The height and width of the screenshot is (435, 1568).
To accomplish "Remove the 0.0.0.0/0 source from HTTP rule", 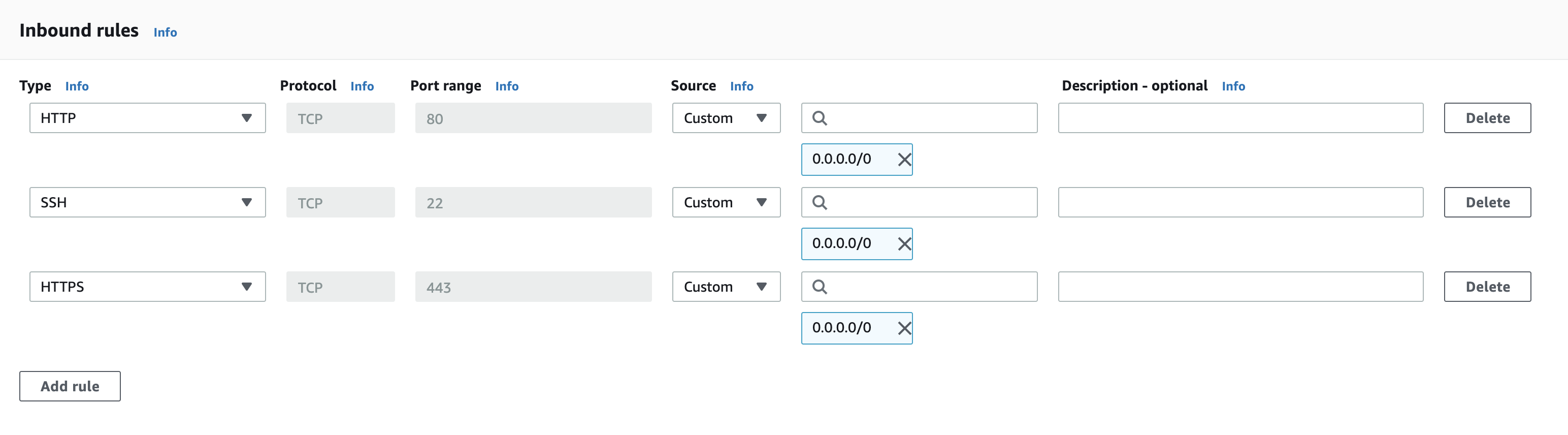I will pyautogui.click(x=904, y=160).
